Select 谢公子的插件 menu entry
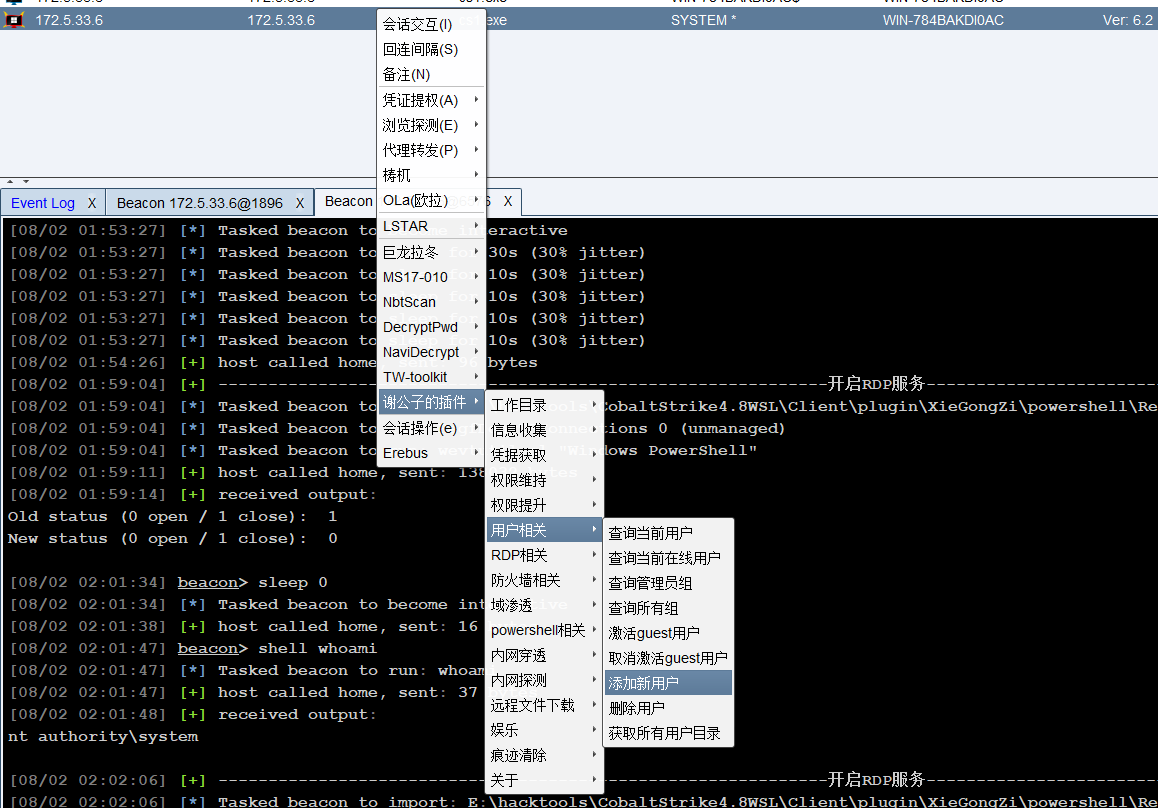Image resolution: width=1158 pixels, height=808 pixels. click(x=431, y=403)
